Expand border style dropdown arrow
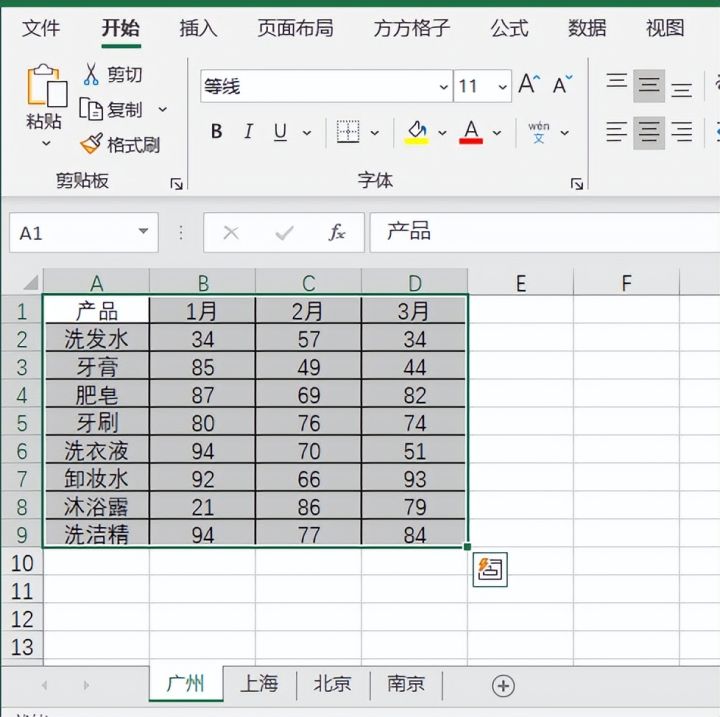This screenshot has width=720, height=717. click(375, 133)
